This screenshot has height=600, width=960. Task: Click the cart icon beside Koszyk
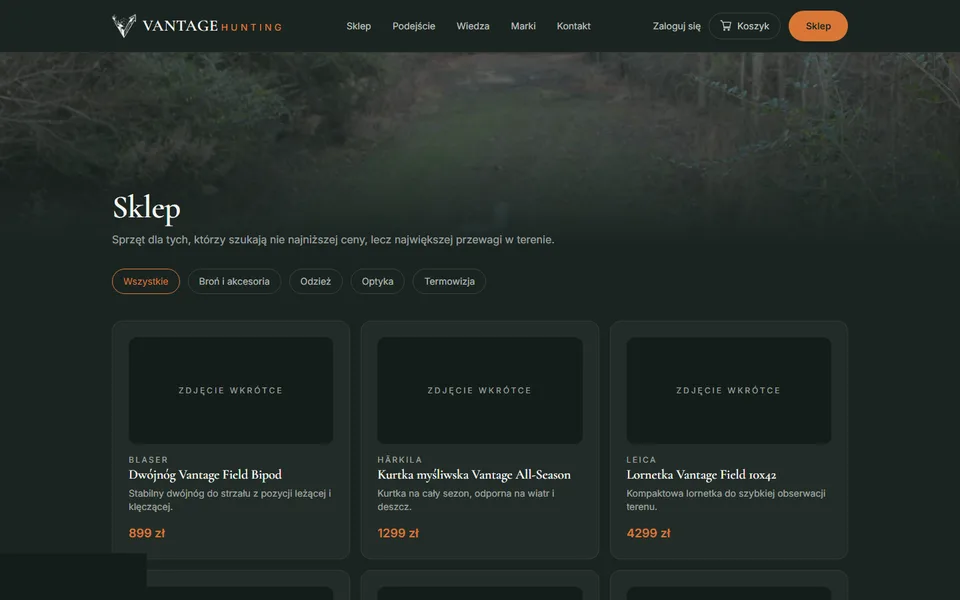(x=726, y=26)
